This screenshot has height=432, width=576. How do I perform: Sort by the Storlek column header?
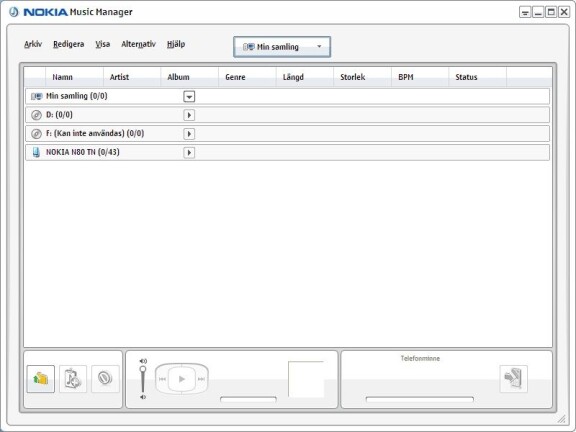pos(363,77)
